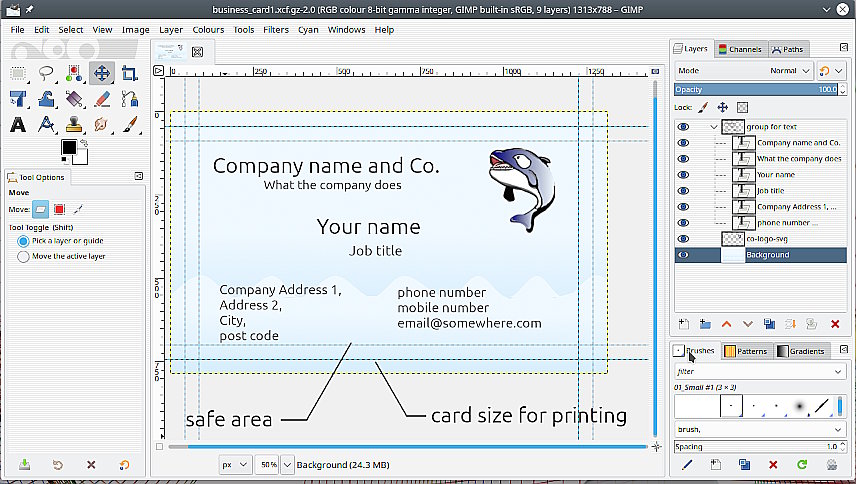Select the Paintbrush tool
This screenshot has height=484, width=856.
(130, 124)
